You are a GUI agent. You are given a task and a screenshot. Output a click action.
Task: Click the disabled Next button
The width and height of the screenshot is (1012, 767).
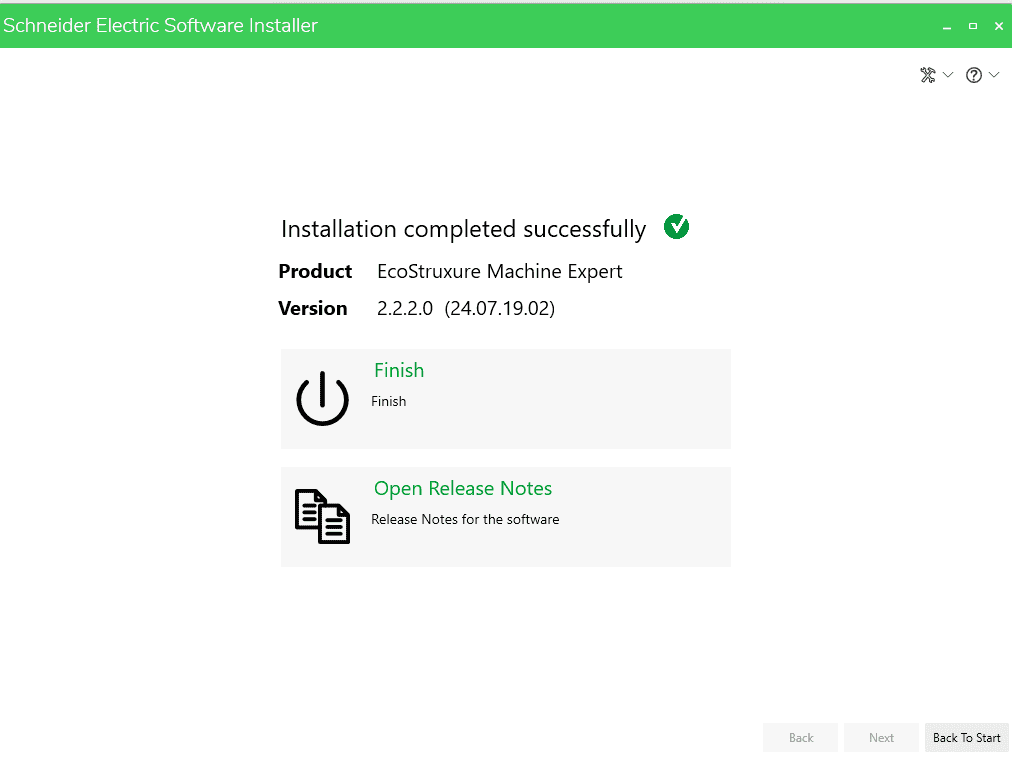881,737
